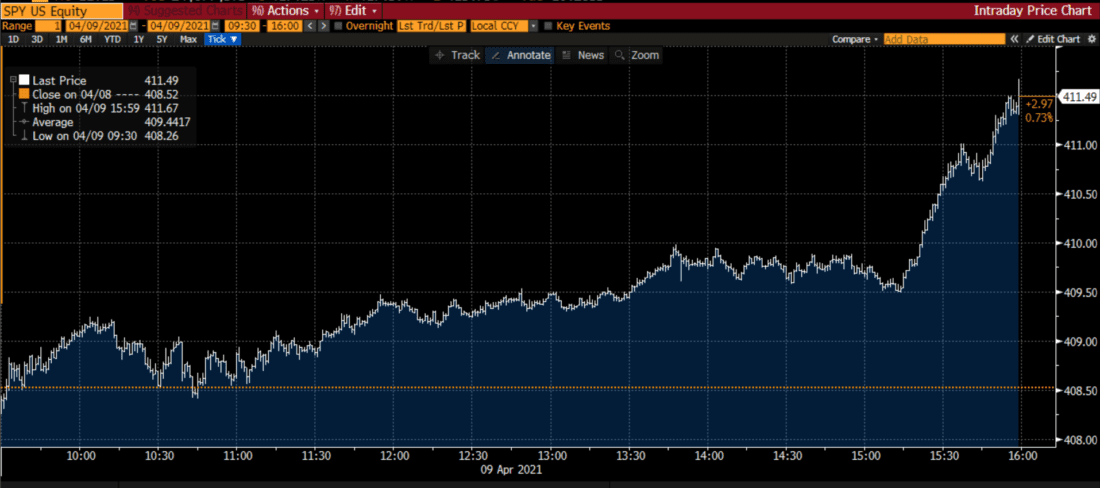Click the double-chevron collapse icon beside Add Data
This screenshot has width=1100, height=488.
(1014, 39)
